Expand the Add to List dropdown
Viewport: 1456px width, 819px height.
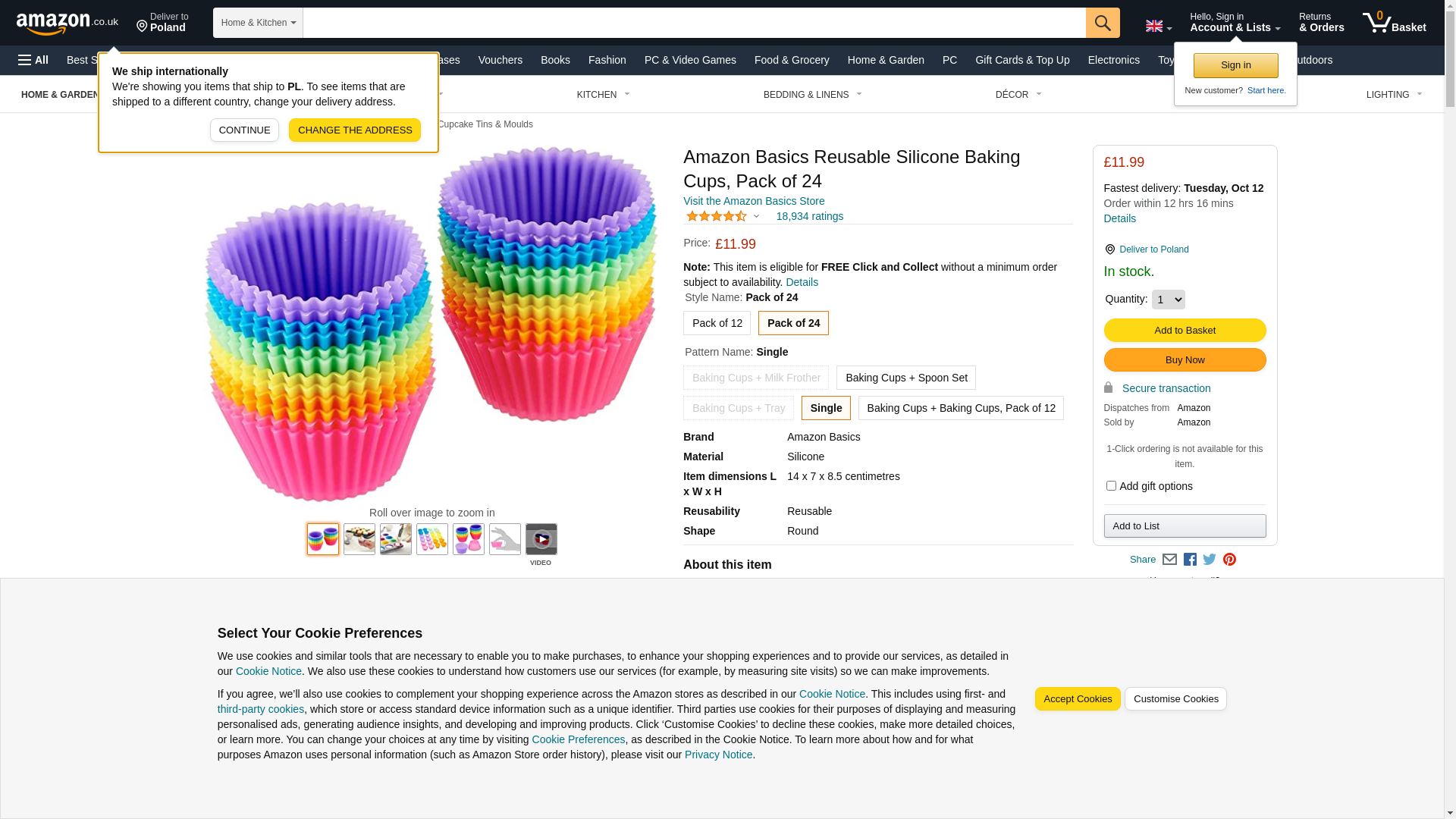(1185, 526)
